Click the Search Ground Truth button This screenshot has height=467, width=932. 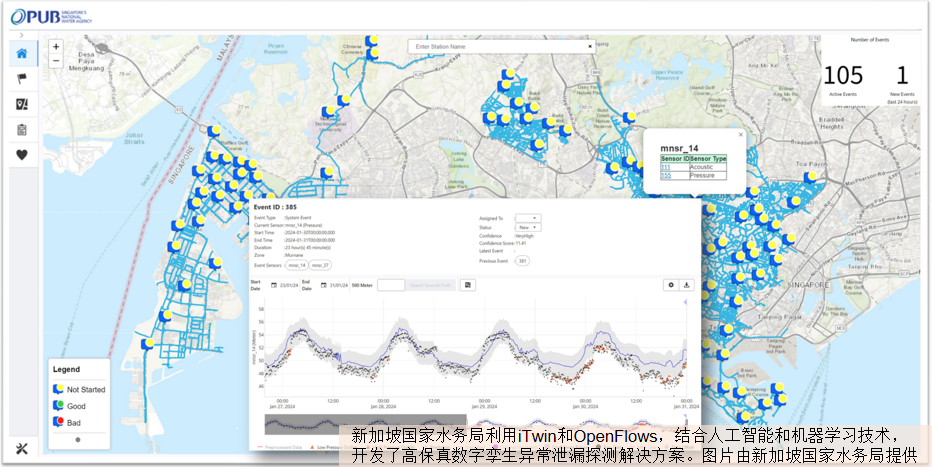[x=431, y=285]
